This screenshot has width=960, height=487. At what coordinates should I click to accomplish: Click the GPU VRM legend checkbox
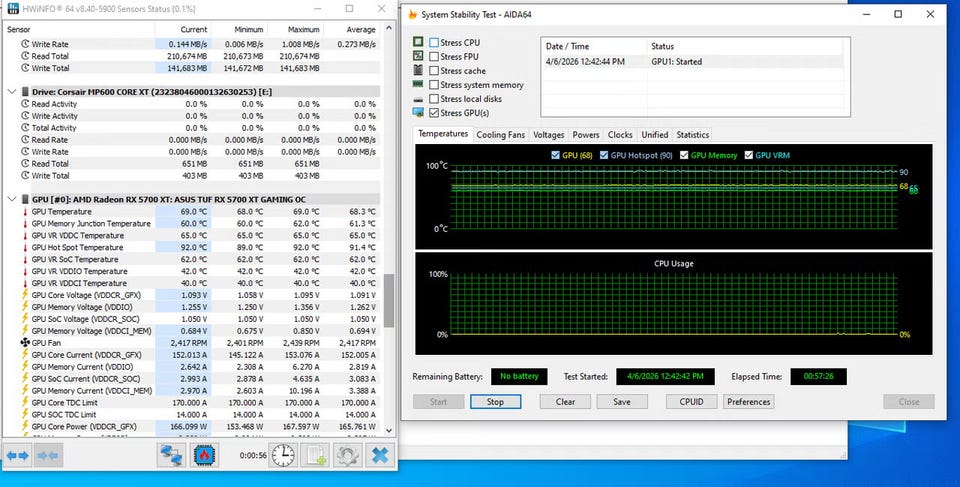749,156
